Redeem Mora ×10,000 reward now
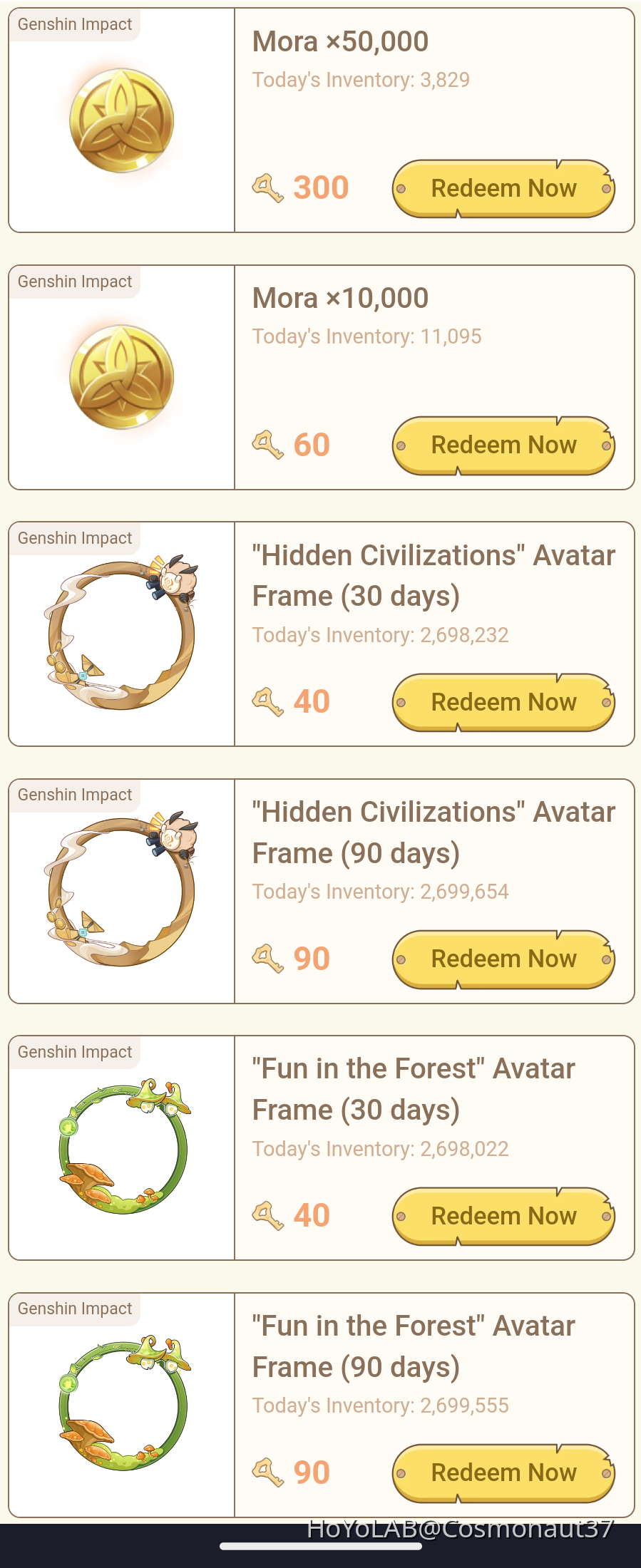Viewport: 641px width, 1568px height. point(503,445)
